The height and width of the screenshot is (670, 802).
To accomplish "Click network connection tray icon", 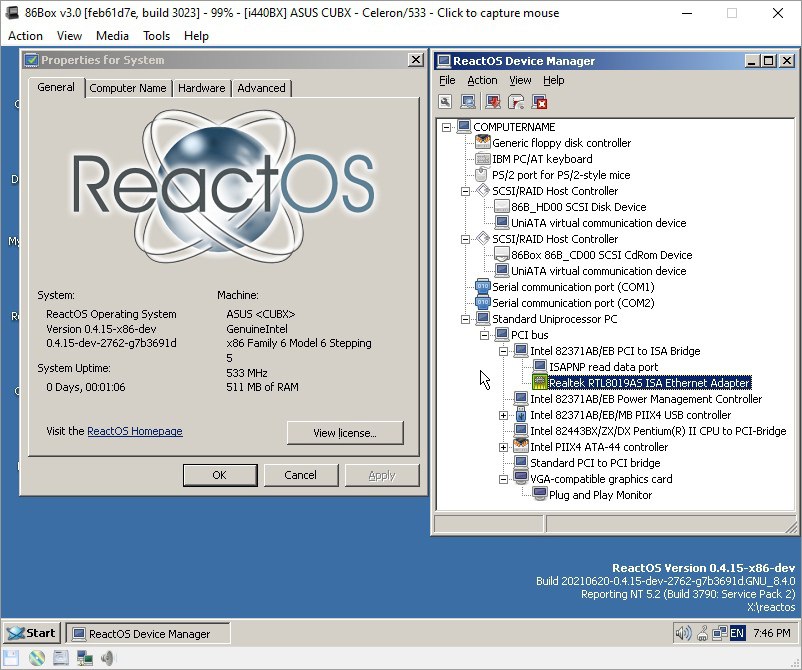I will [720, 634].
